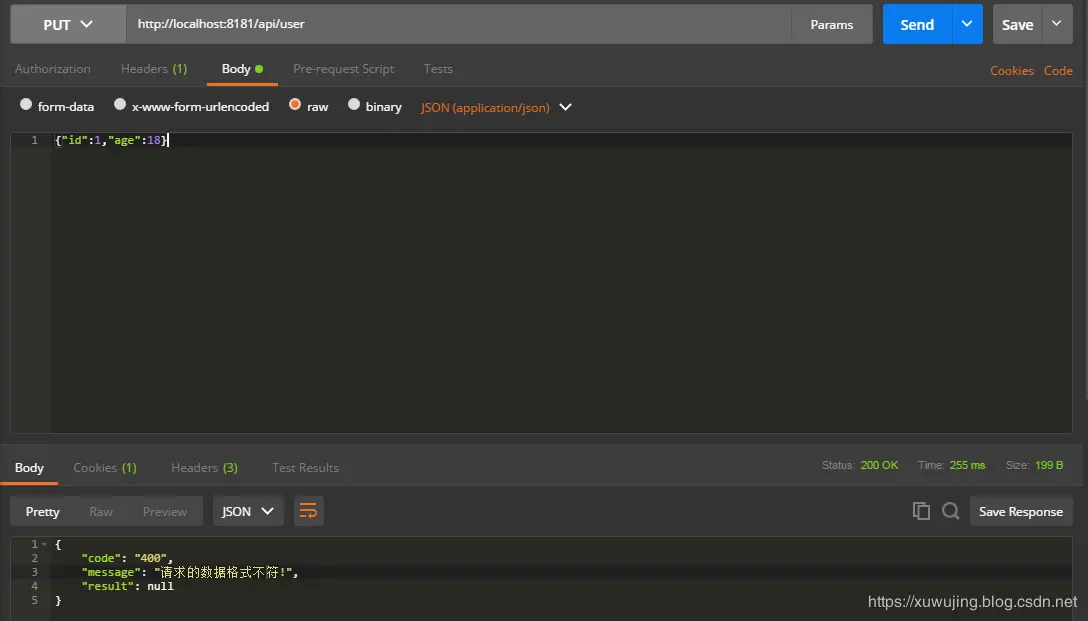
Task: Open the Pre-request Script tab
Action: (343, 69)
